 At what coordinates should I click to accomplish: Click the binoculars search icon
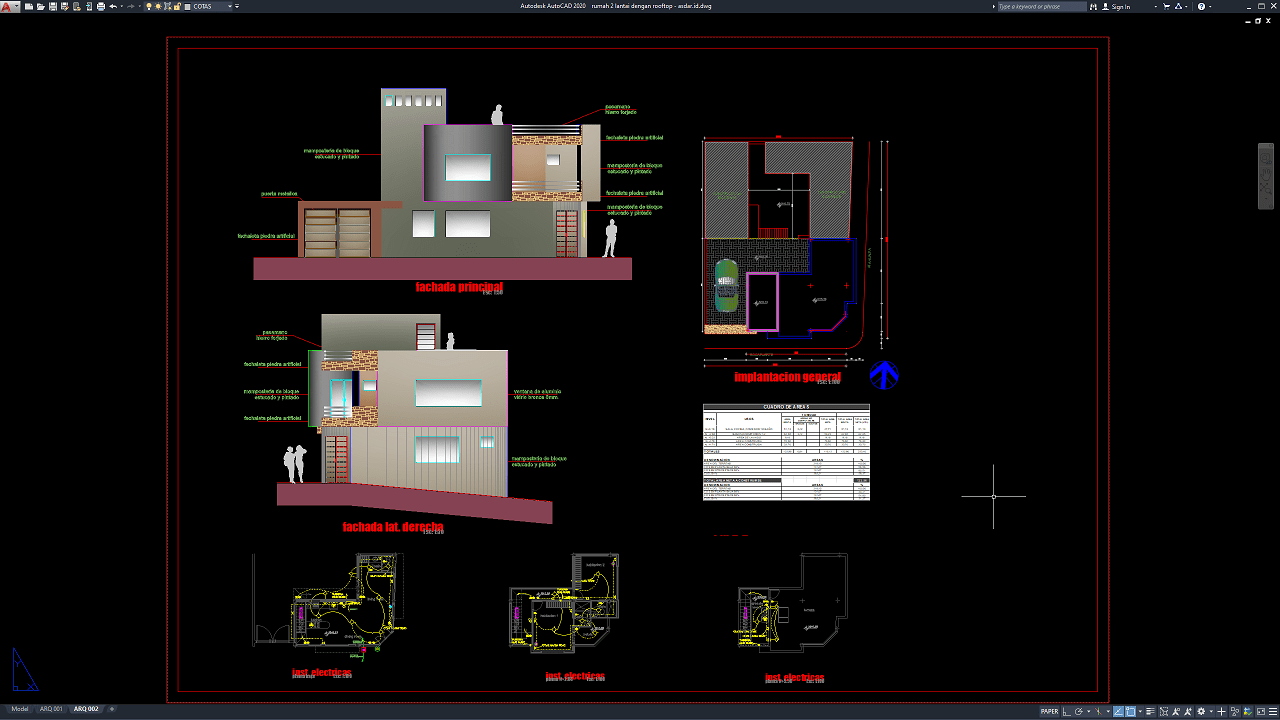pos(1093,6)
